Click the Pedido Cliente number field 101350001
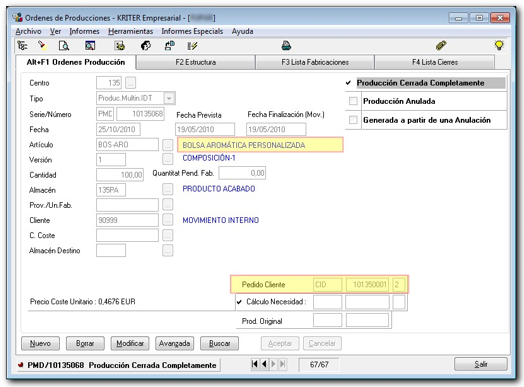 click(368, 284)
